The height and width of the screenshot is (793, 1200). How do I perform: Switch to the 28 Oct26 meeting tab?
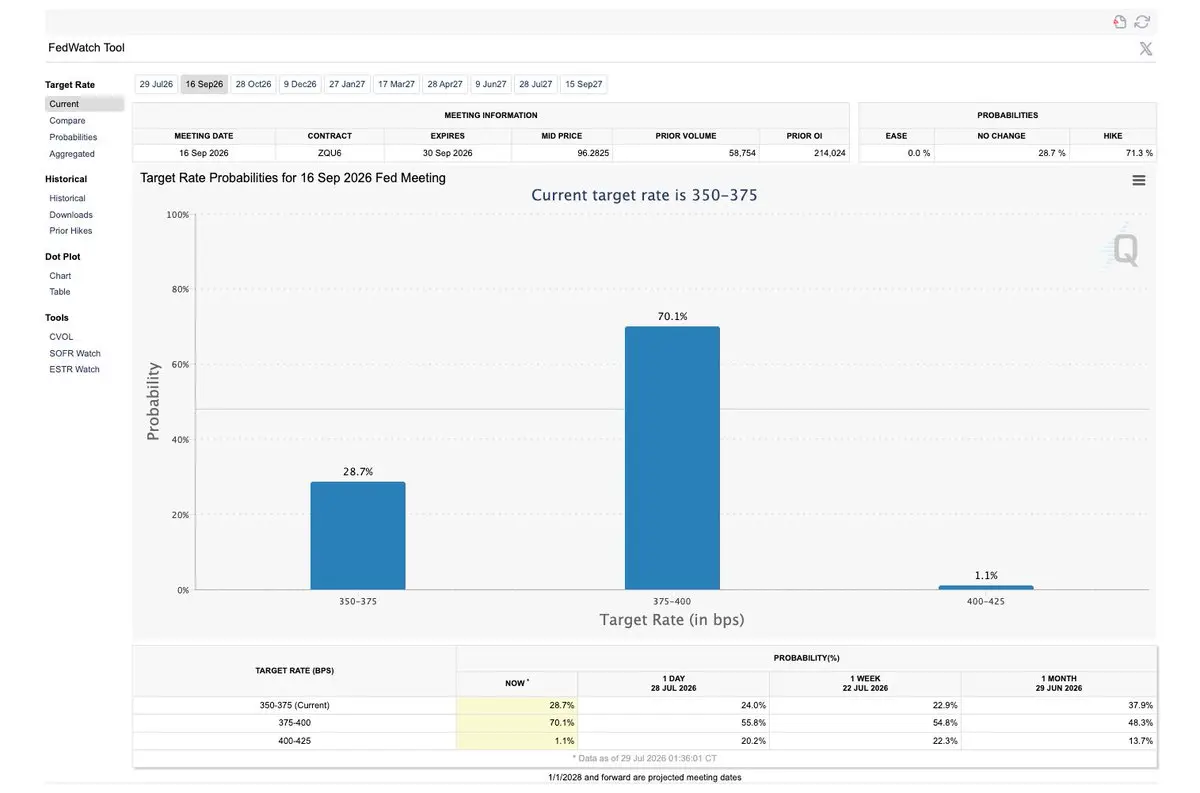(x=254, y=85)
